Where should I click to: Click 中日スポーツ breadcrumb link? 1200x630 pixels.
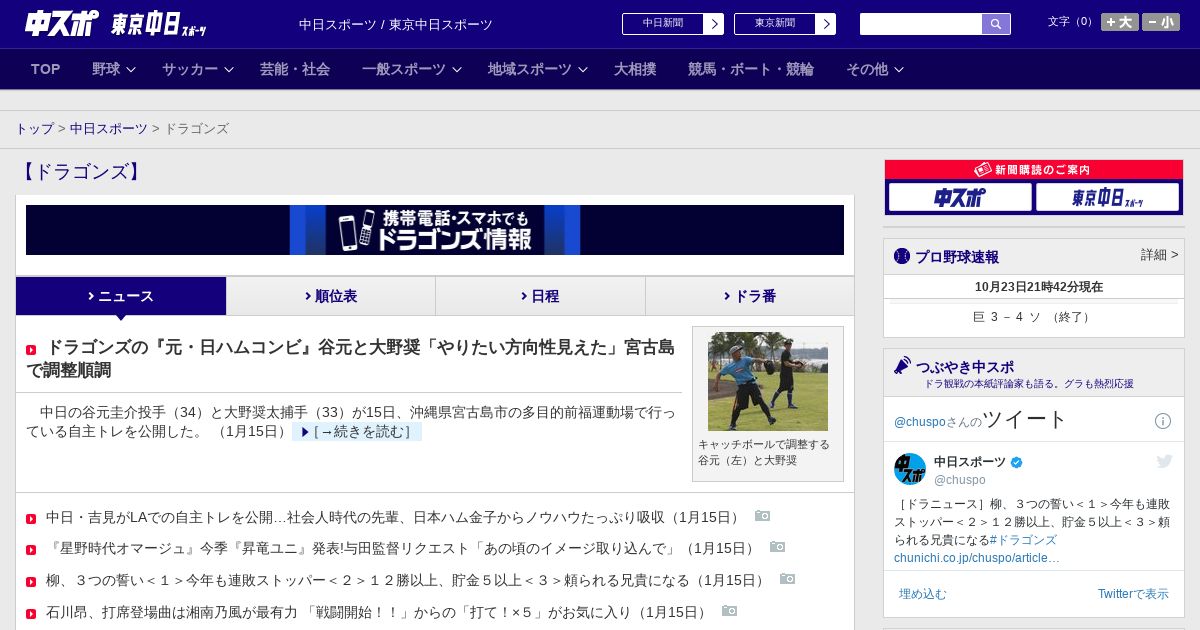(x=109, y=129)
